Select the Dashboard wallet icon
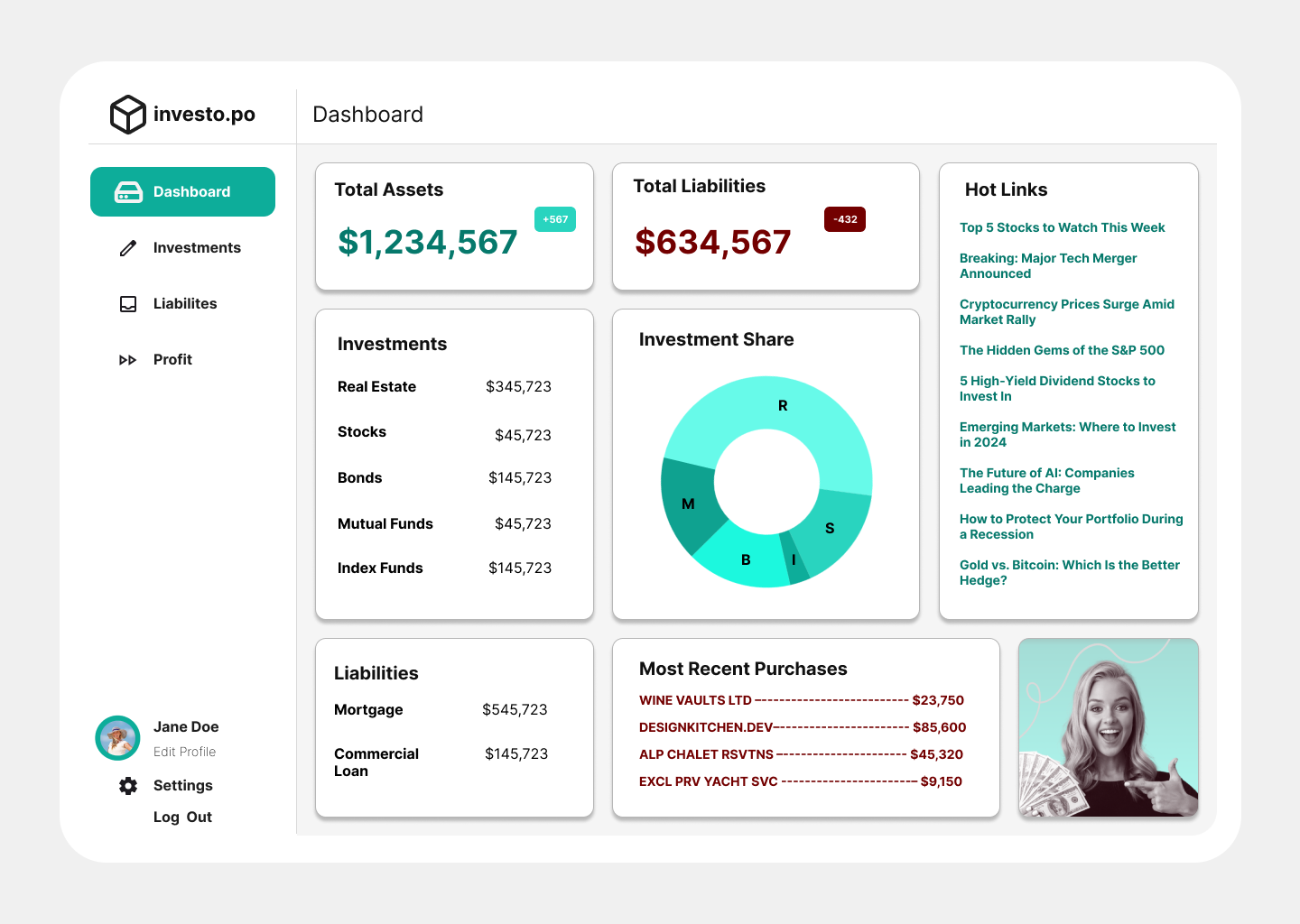Viewport: 1300px width, 924px height. 127,191
